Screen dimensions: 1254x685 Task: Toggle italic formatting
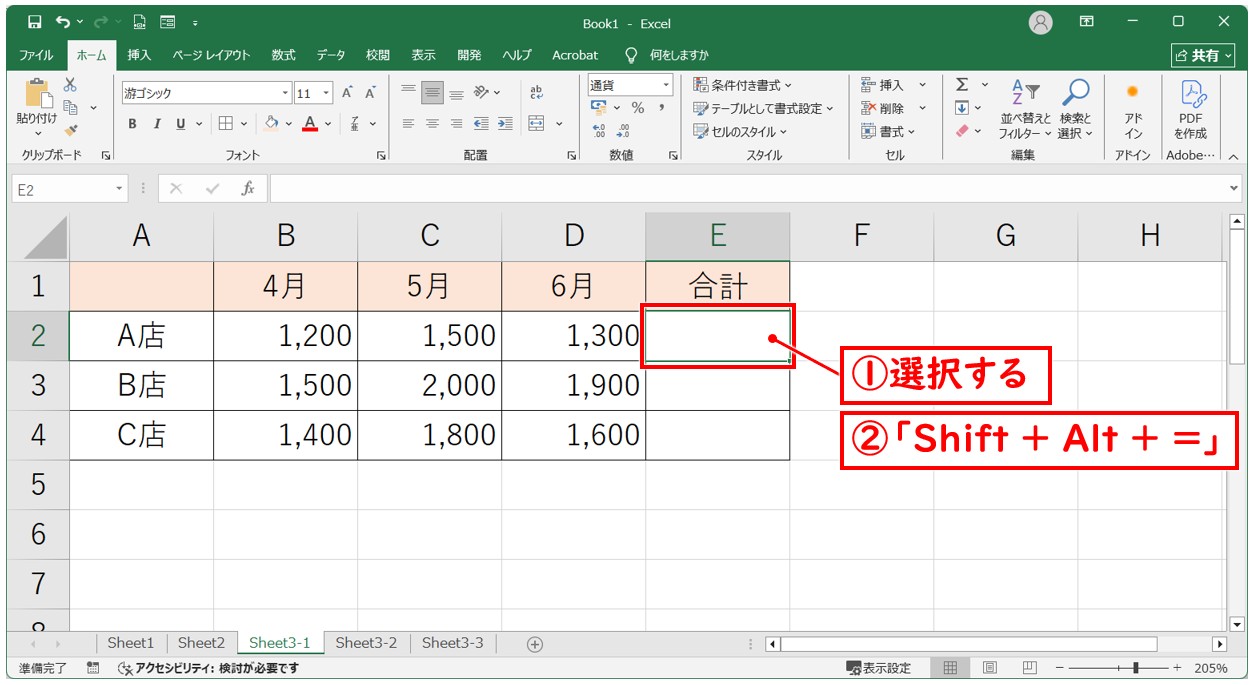coord(156,124)
